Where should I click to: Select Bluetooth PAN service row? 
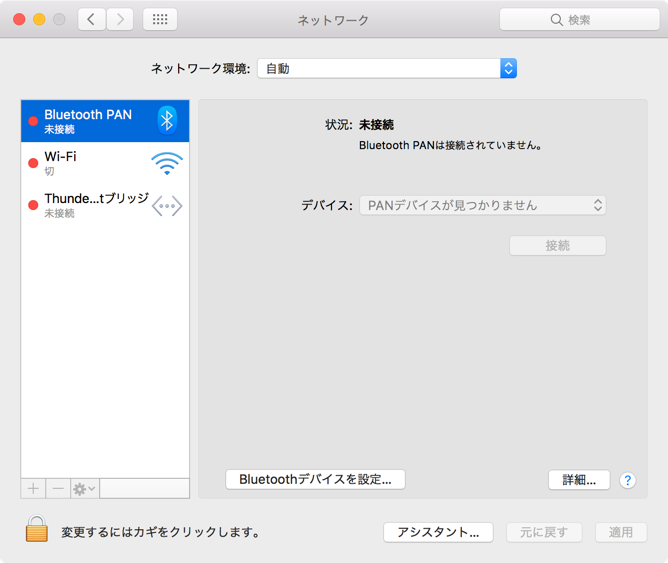105,121
